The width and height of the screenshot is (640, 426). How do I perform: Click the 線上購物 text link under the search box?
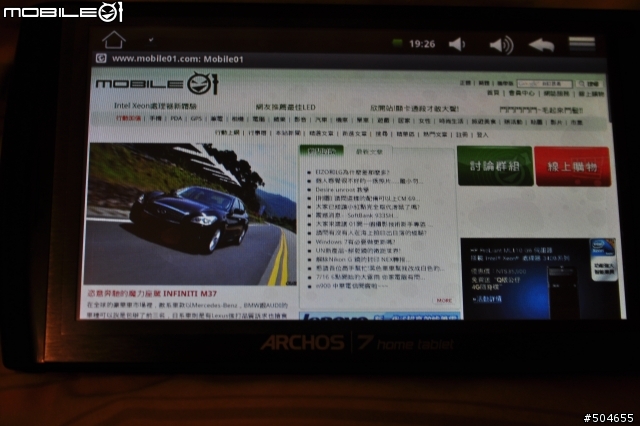591,94
